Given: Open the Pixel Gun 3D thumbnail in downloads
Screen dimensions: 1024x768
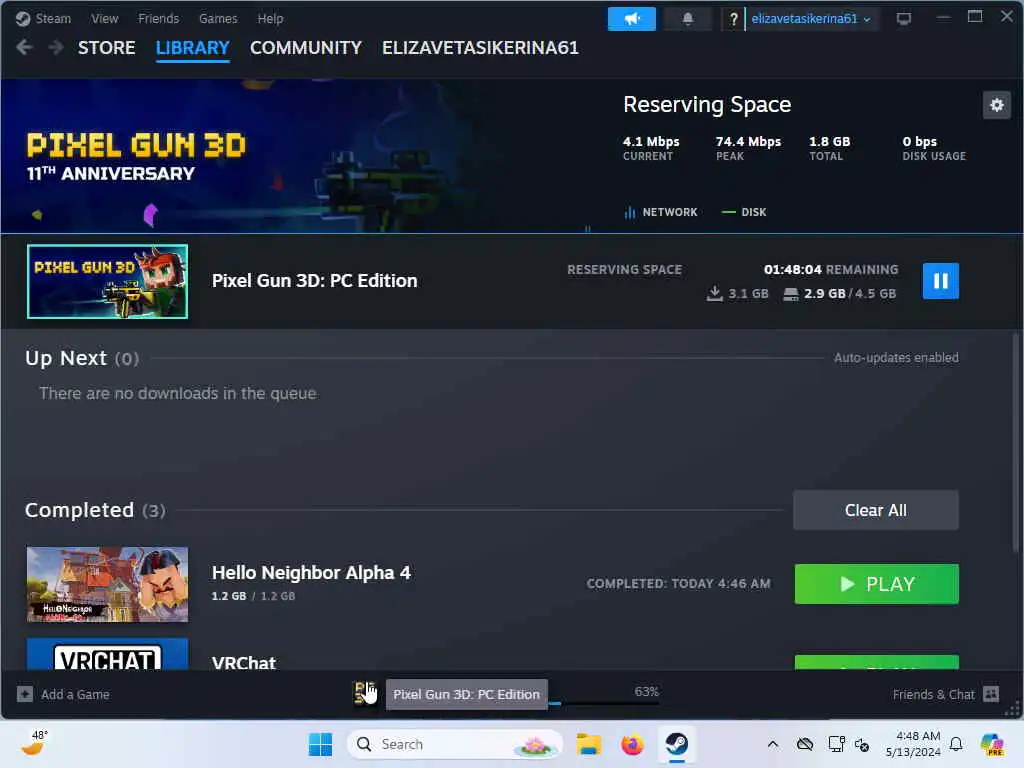Looking at the screenshot, I should coord(108,281).
